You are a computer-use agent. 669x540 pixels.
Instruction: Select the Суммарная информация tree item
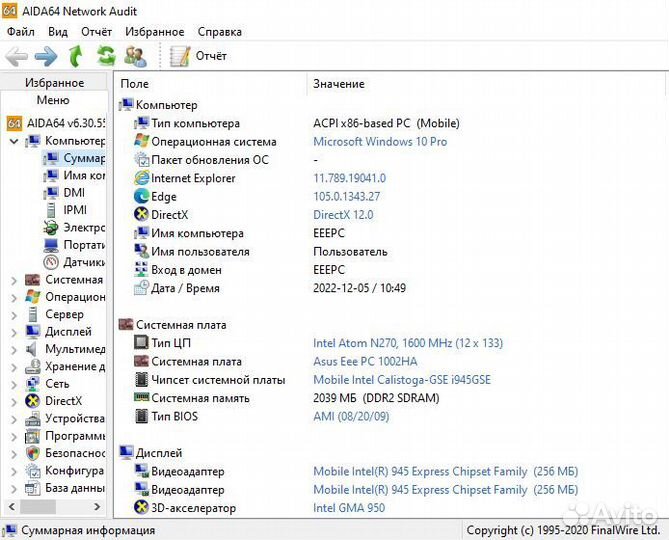click(x=75, y=158)
